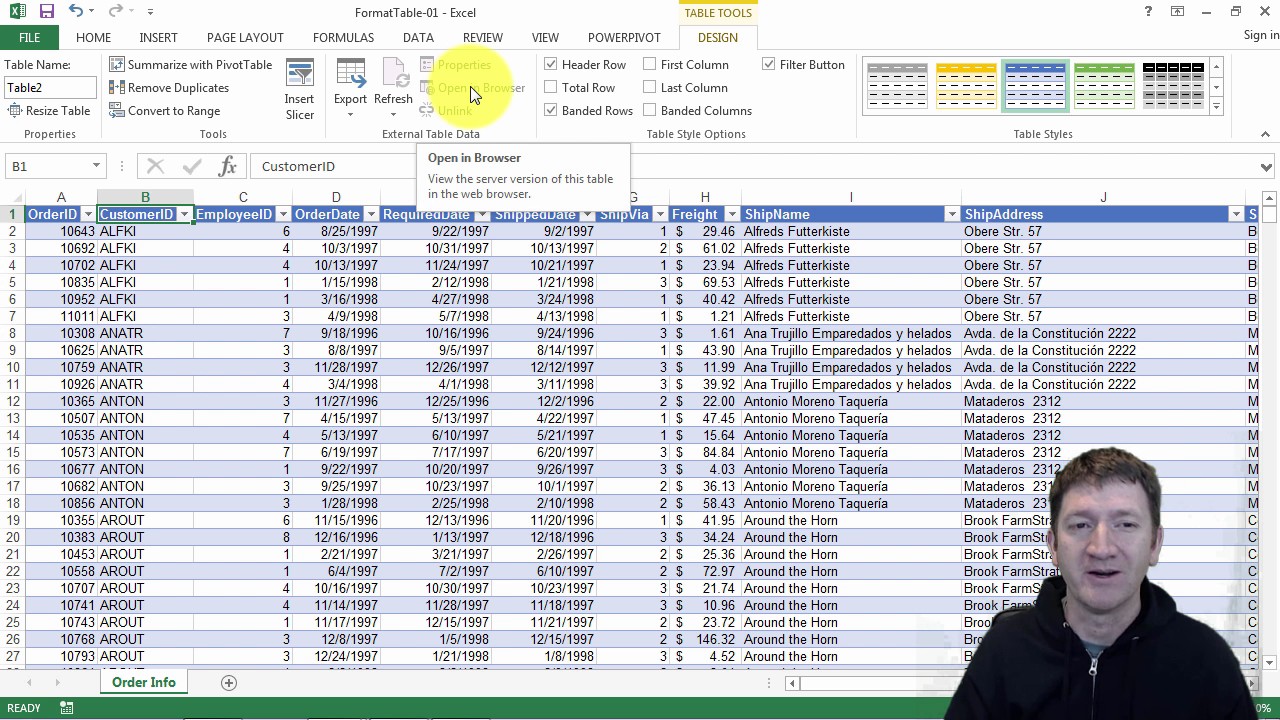The width and height of the screenshot is (1280, 720).
Task: Click next sheet navigation arrow
Action: click(x=57, y=682)
